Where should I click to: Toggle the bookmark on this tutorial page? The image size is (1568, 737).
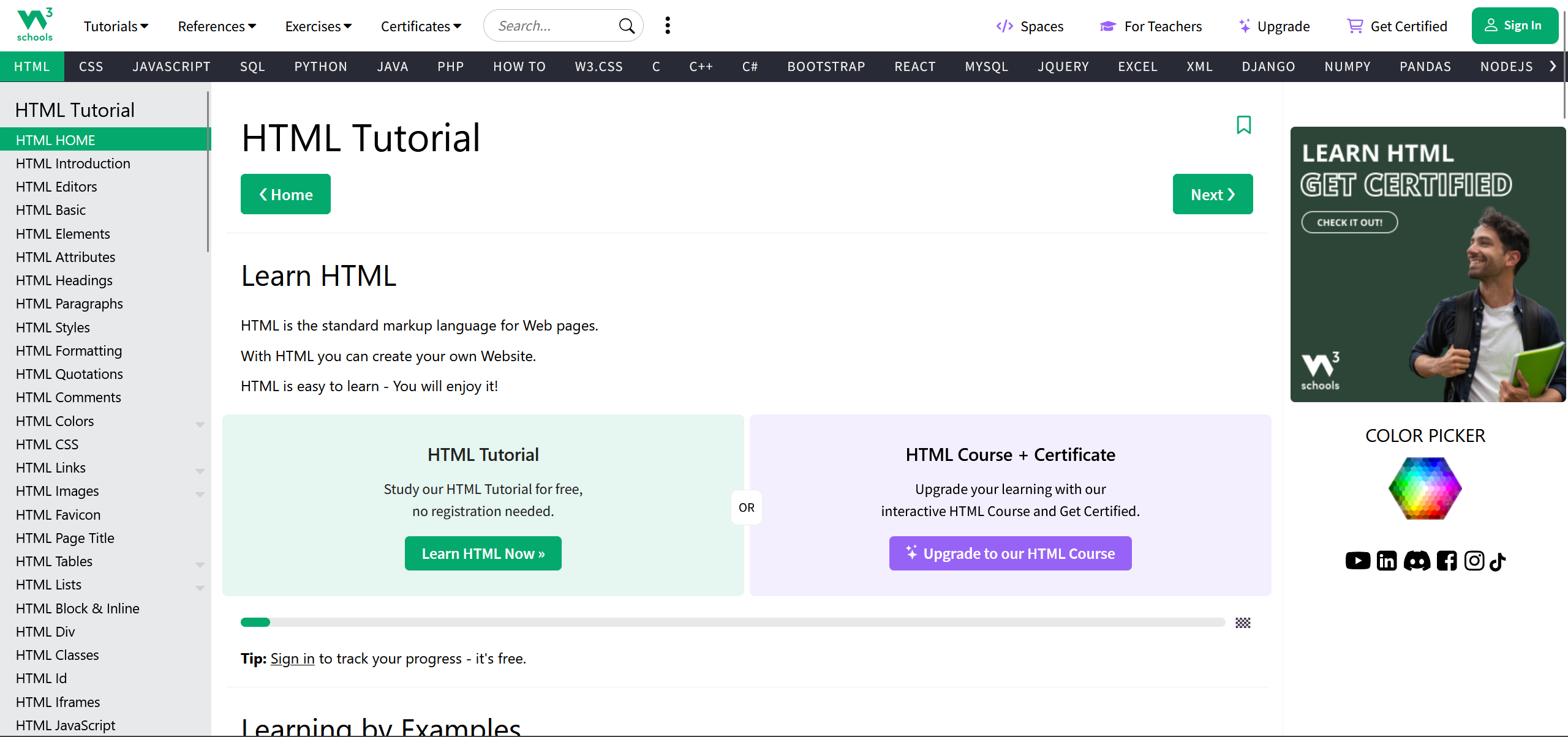point(1244,124)
